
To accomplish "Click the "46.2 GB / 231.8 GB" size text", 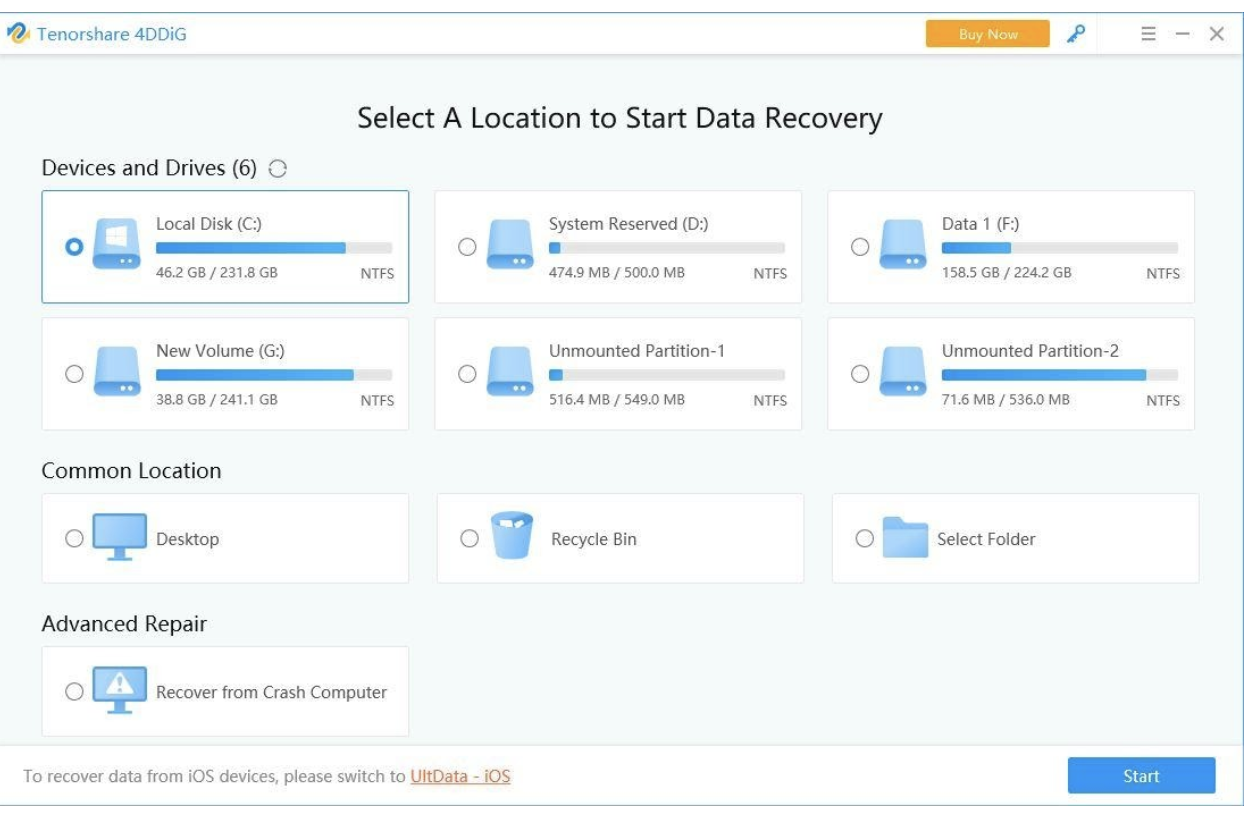I will (217, 273).
